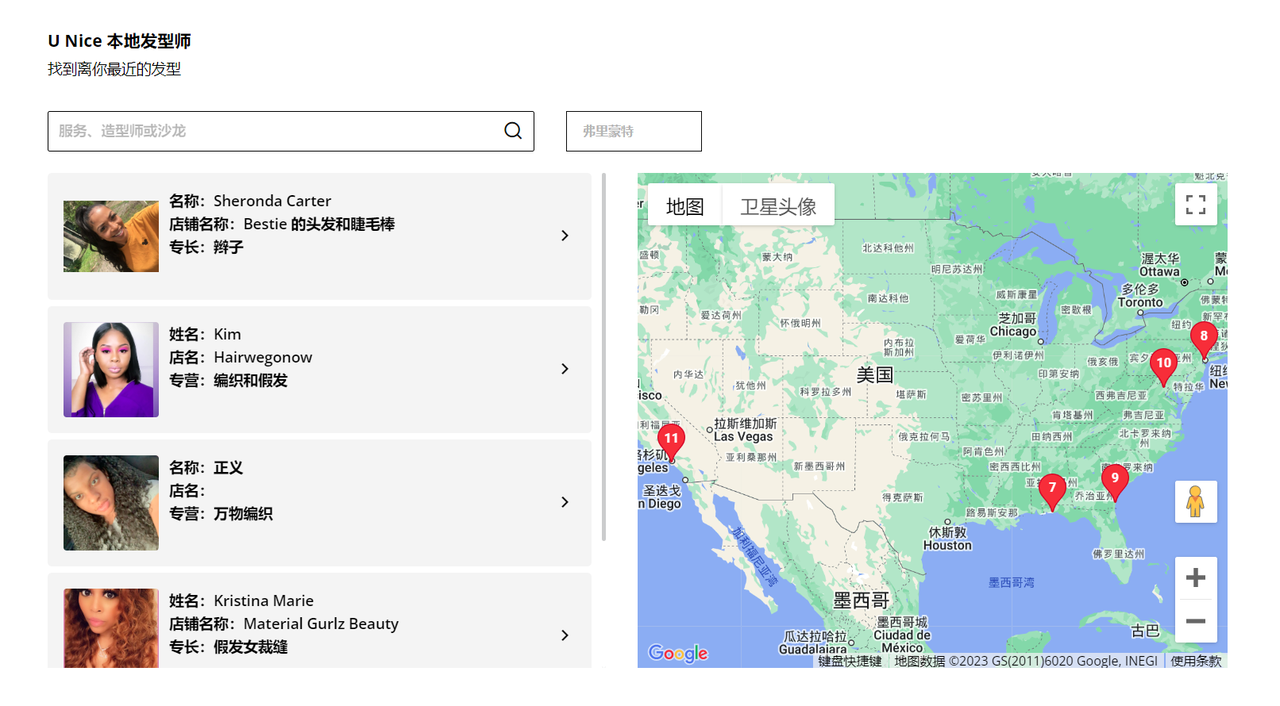The width and height of the screenshot is (1280, 706).
Task: Click map marker number 11
Action: [671, 442]
